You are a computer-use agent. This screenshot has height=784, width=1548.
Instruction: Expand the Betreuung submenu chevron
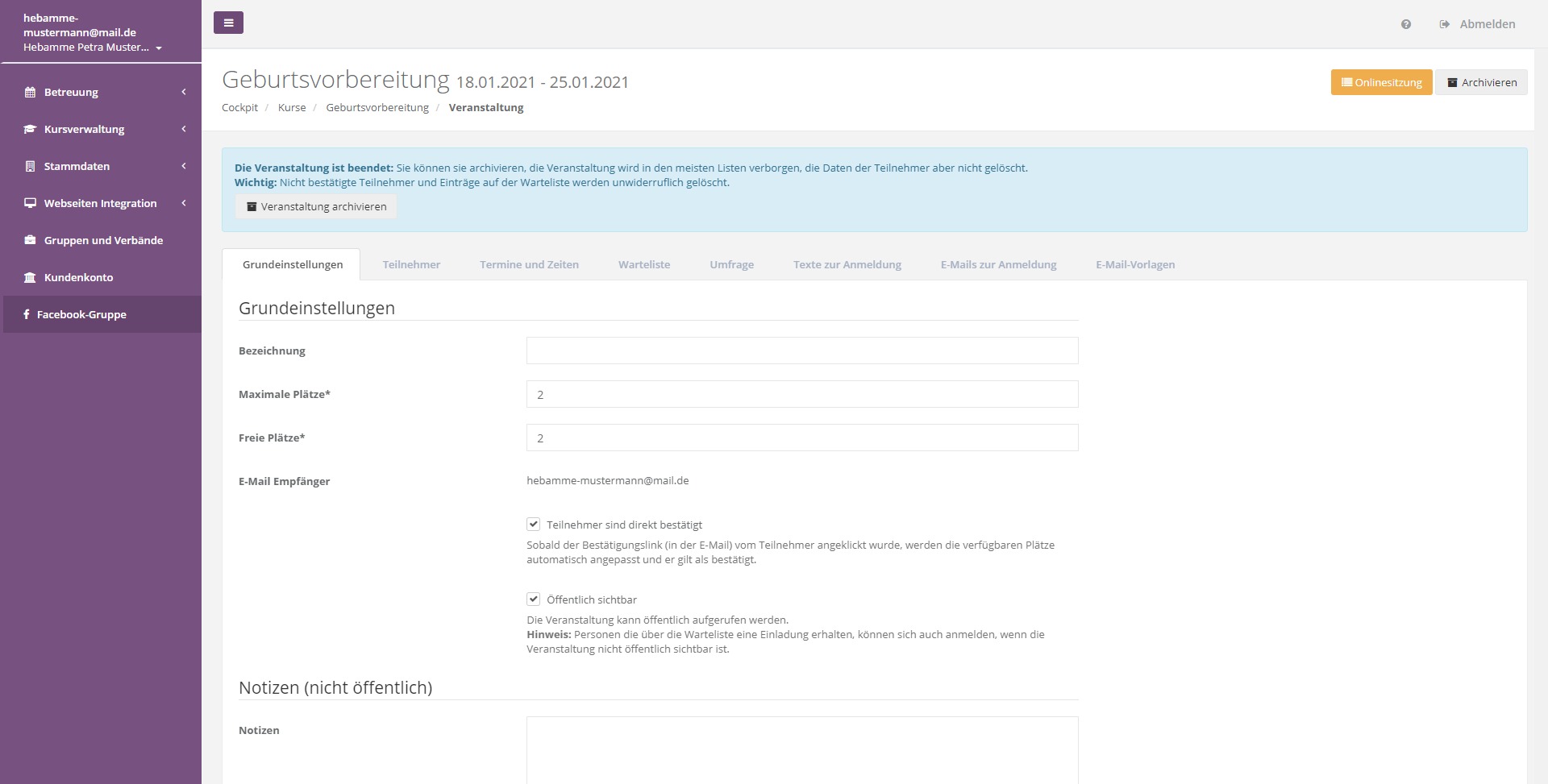pos(184,92)
